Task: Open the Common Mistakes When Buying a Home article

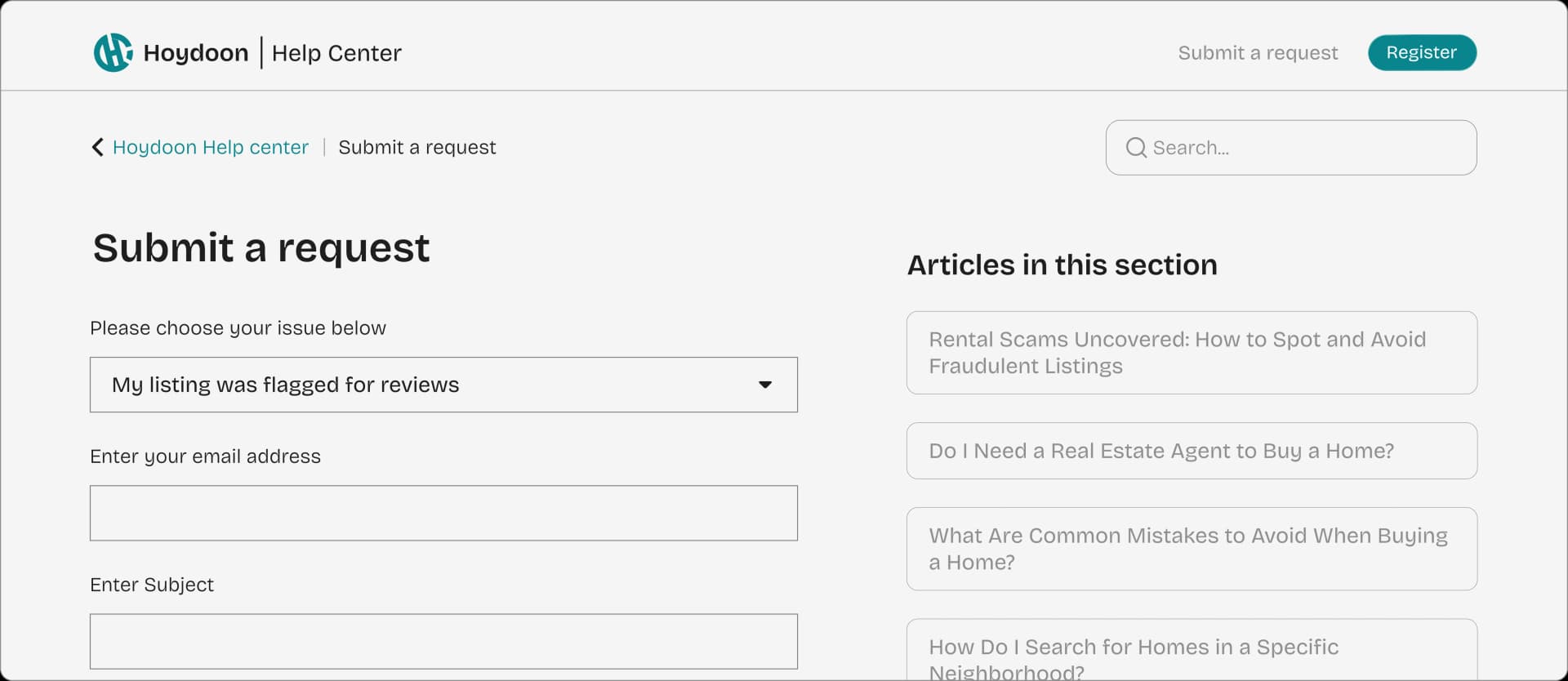Action: click(1191, 549)
